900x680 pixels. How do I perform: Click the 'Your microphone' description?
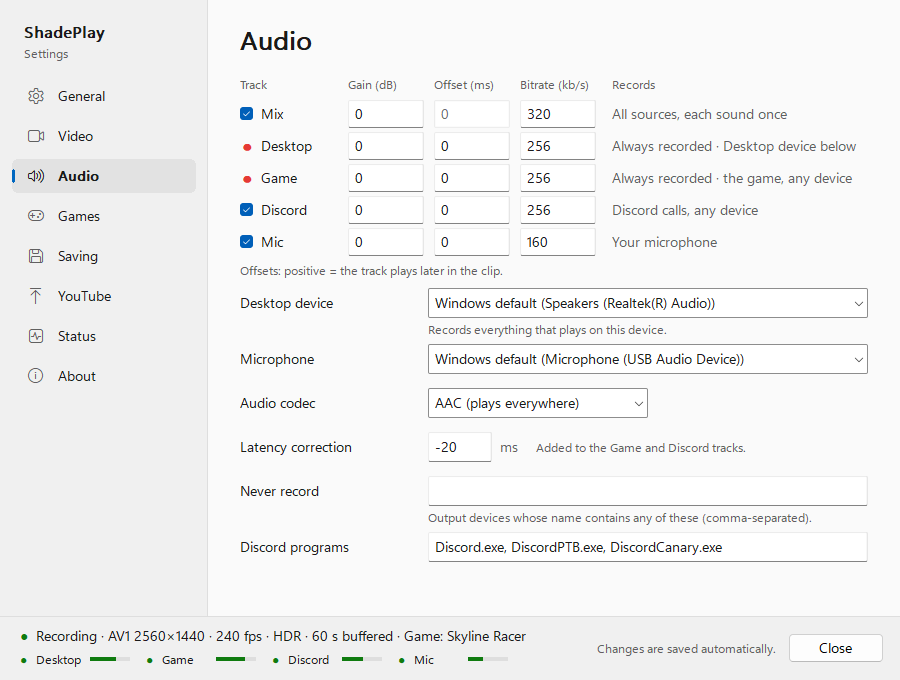click(664, 242)
